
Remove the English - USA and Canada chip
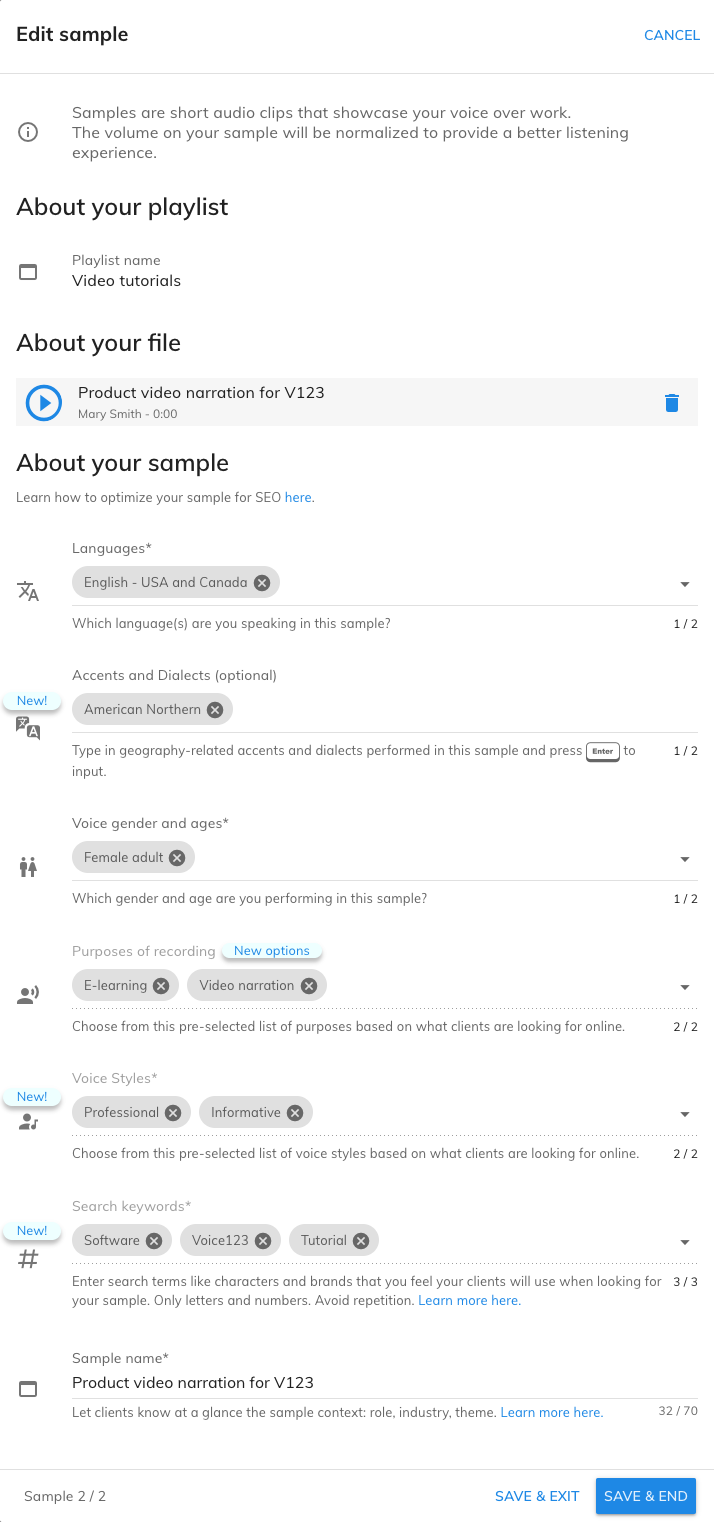click(262, 582)
